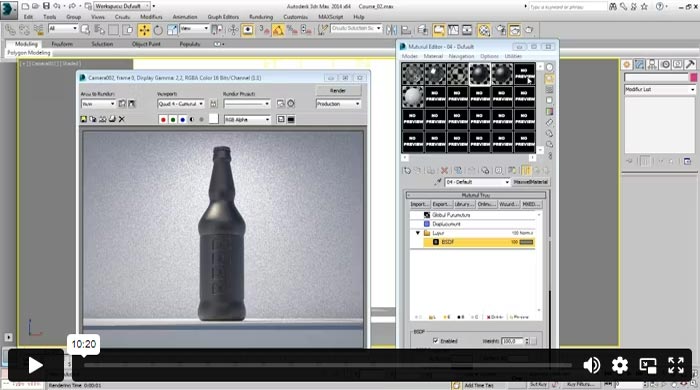Collapse the Layer tree node

click(x=418, y=233)
